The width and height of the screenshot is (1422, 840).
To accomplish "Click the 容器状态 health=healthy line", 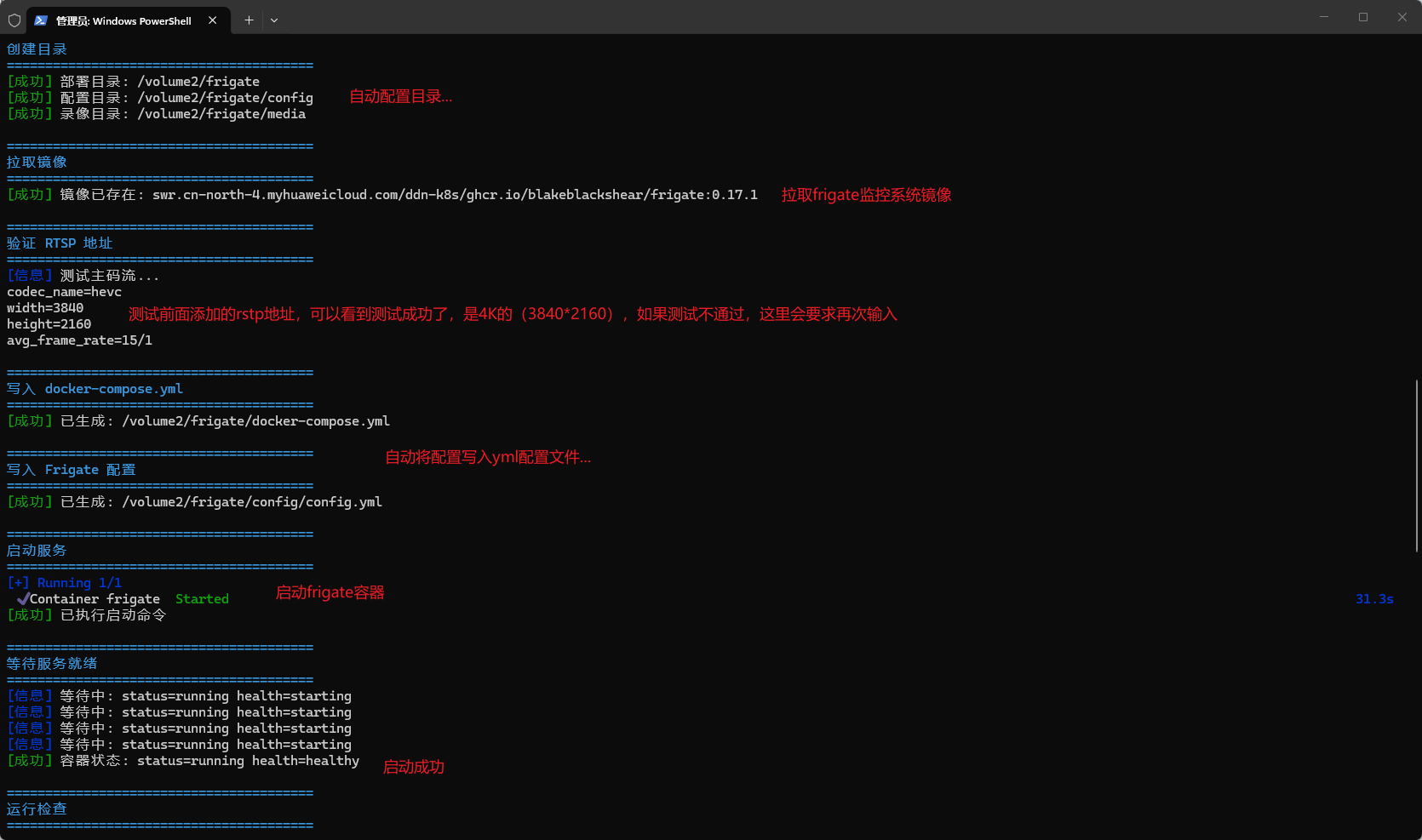I will click(183, 761).
